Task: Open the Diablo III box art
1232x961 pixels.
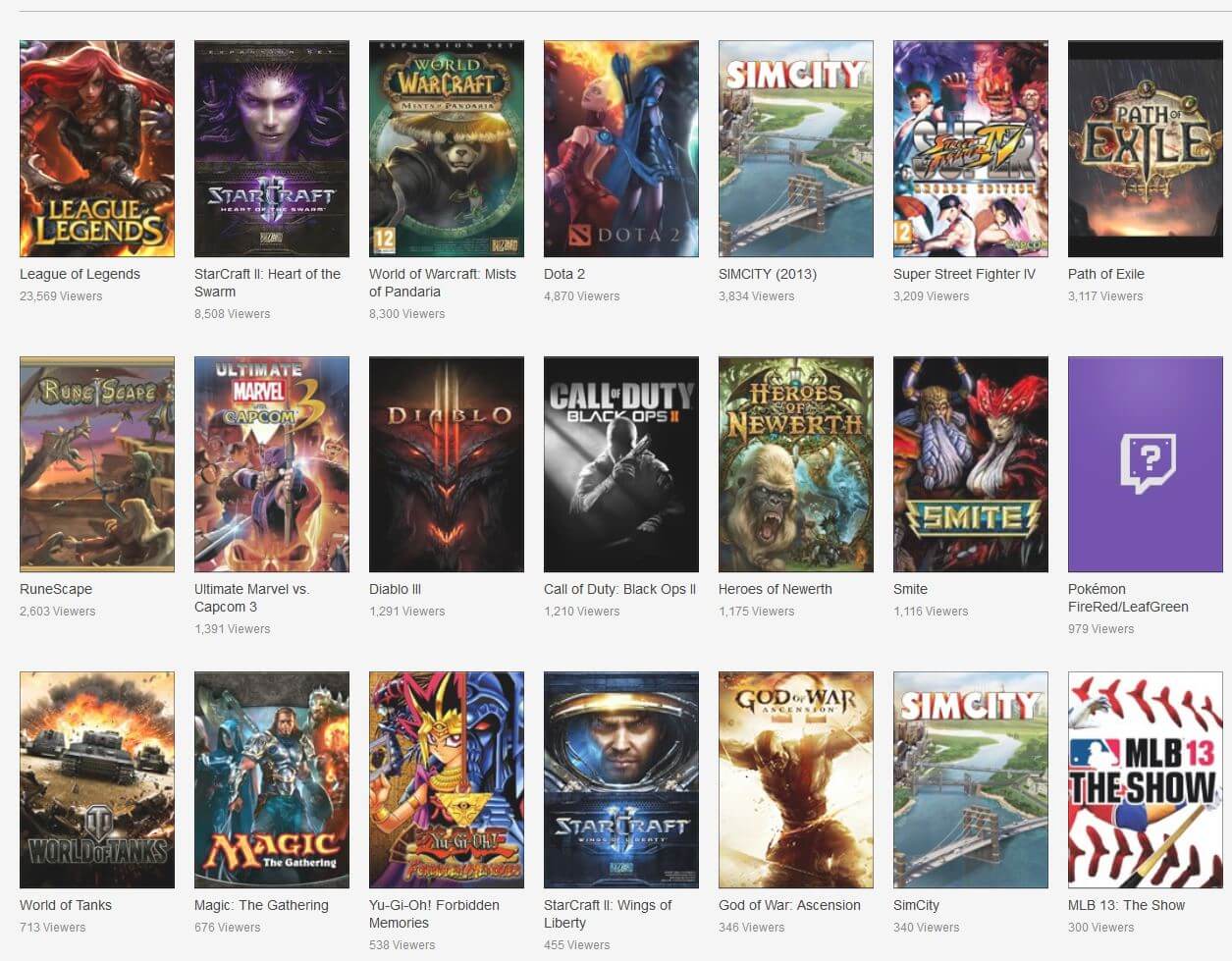Action: tap(446, 464)
